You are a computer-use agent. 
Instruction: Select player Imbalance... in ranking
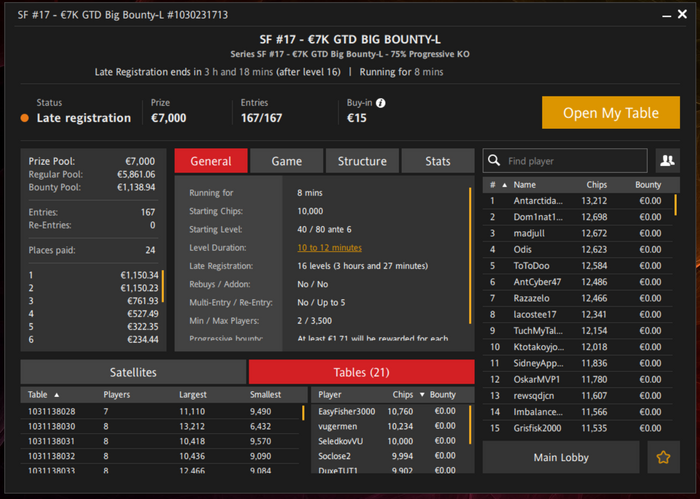coord(577,412)
